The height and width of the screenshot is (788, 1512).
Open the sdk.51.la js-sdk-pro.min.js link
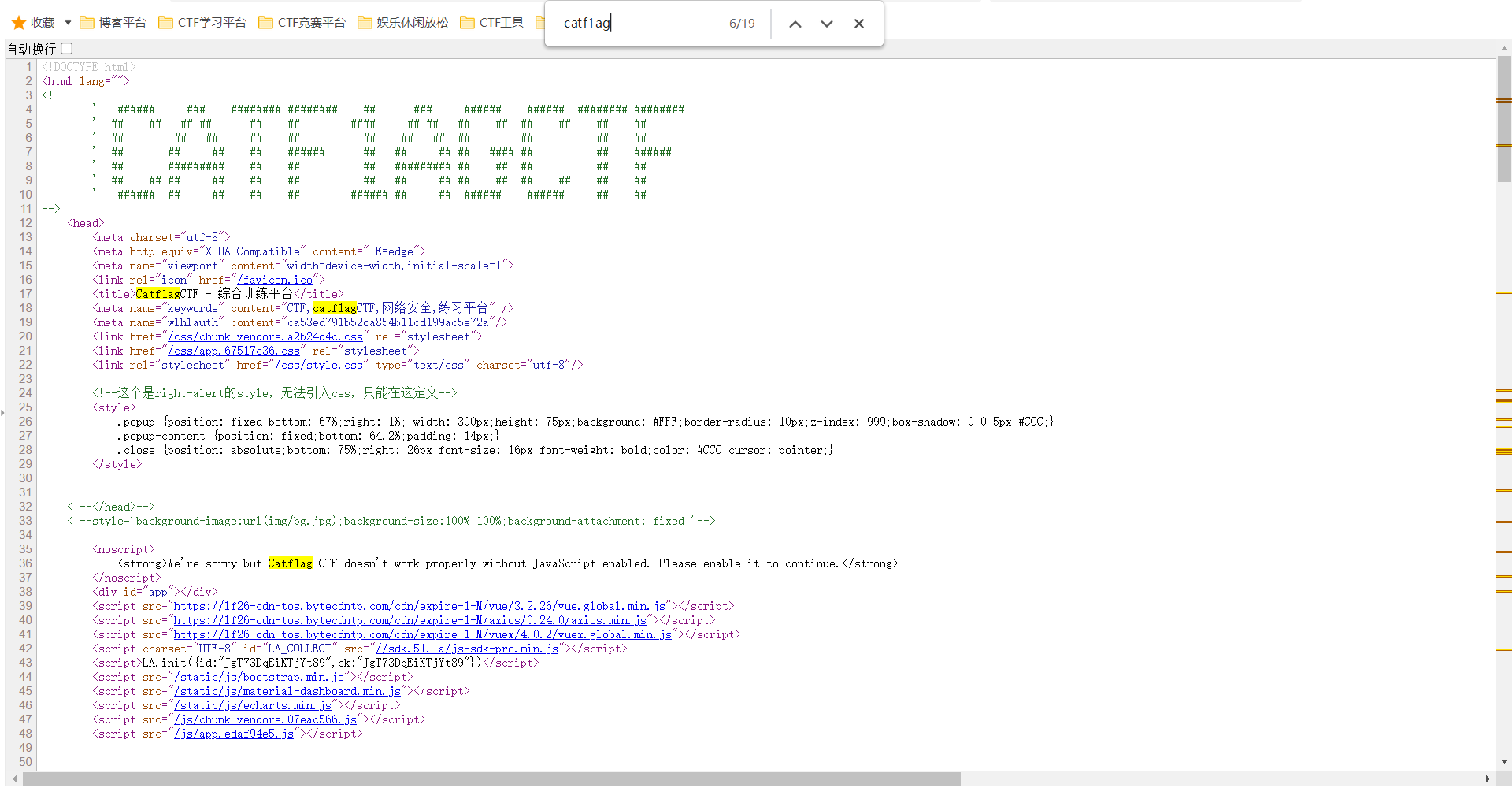click(467, 649)
